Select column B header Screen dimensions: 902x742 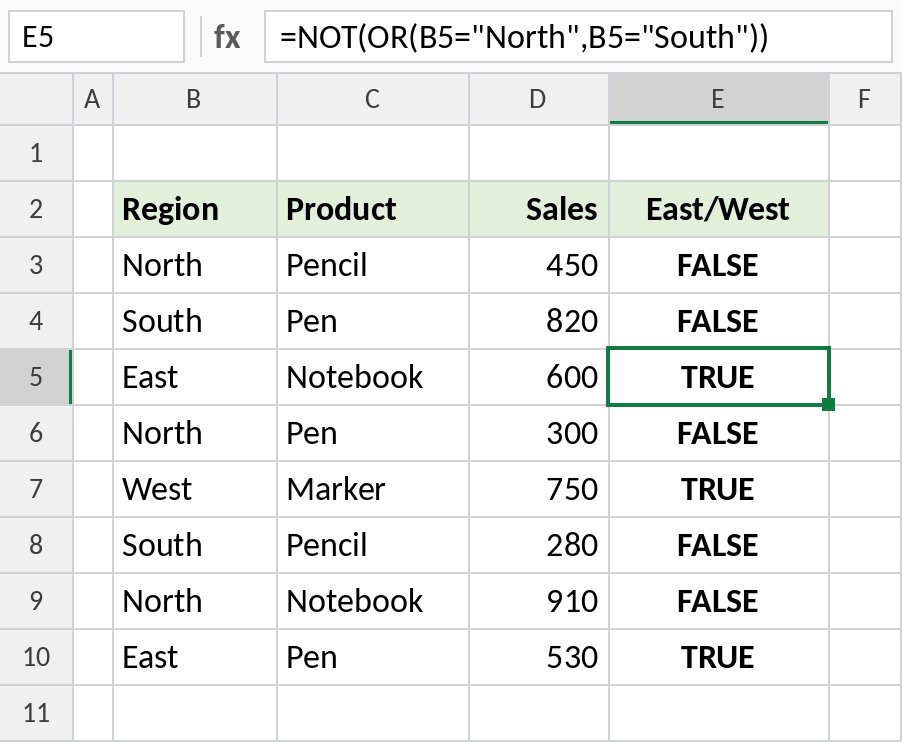[x=194, y=99]
